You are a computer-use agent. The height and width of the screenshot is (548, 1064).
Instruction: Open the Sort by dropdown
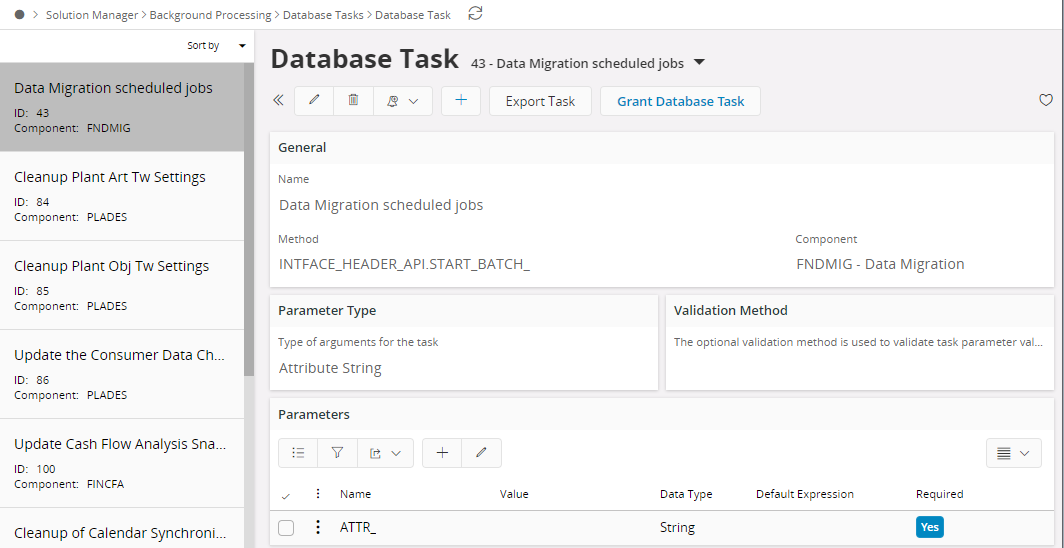pyautogui.click(x=217, y=46)
